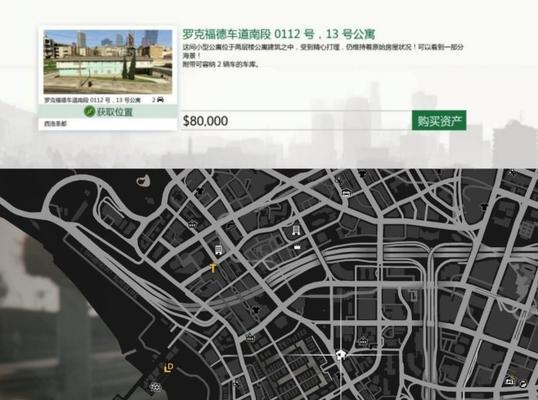Click the Ferris wheel icon at the pier
Image resolution: width=538 pixels, height=400 pixels.
[155, 387]
